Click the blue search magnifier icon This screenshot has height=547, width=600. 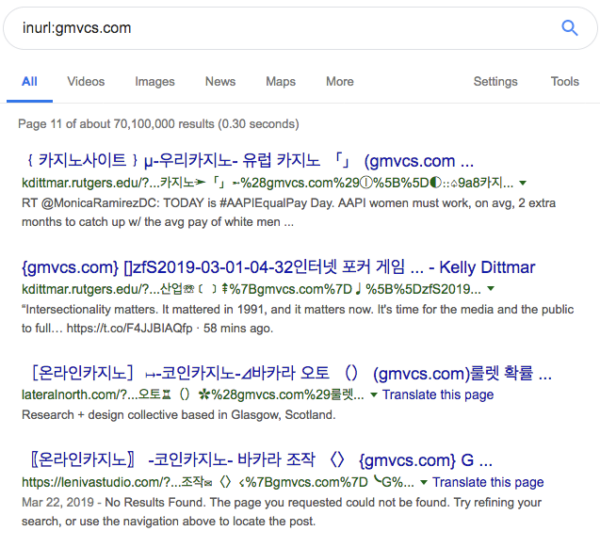pos(569,28)
